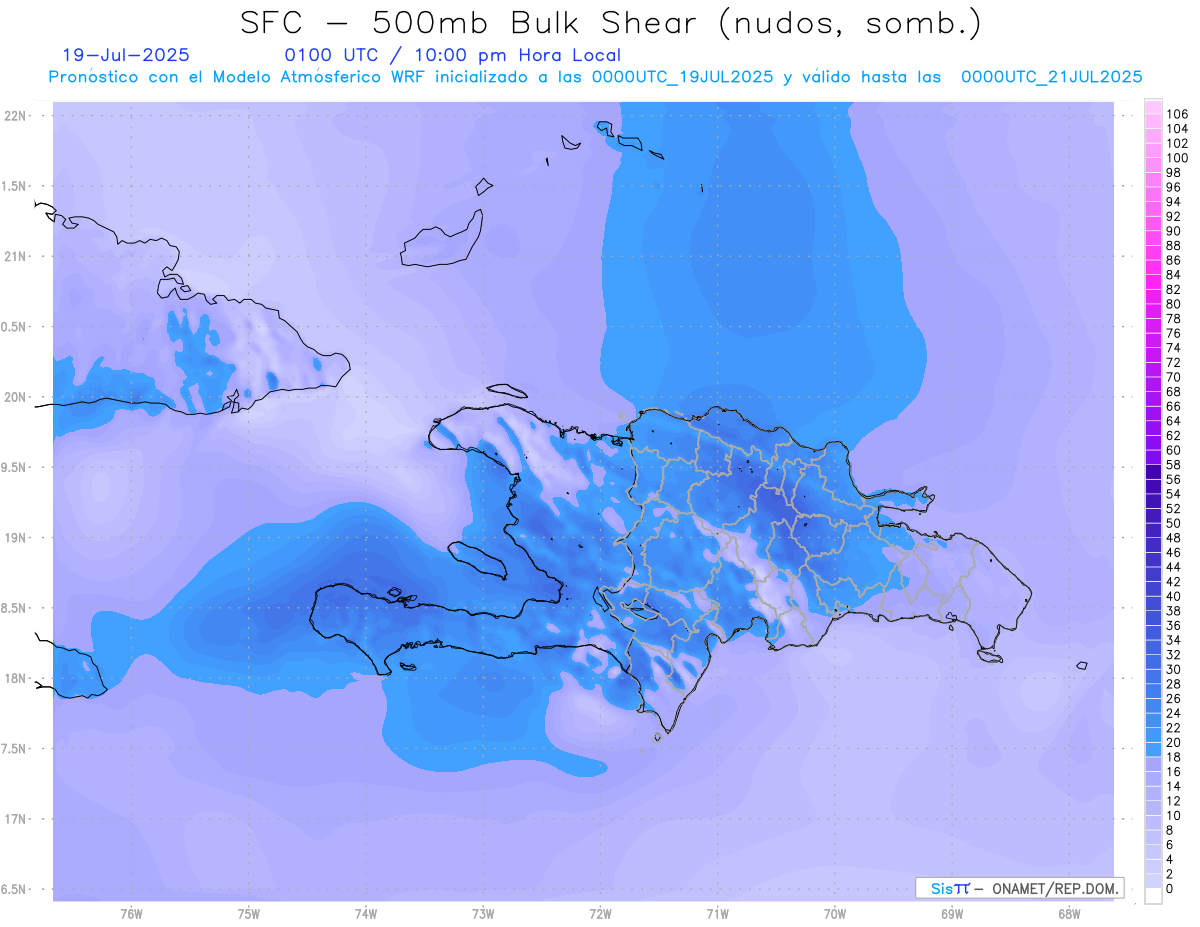Image resolution: width=1200 pixels, height=927 pixels.
Task: Click the colorbar value '18'
Action: click(x=1174, y=757)
